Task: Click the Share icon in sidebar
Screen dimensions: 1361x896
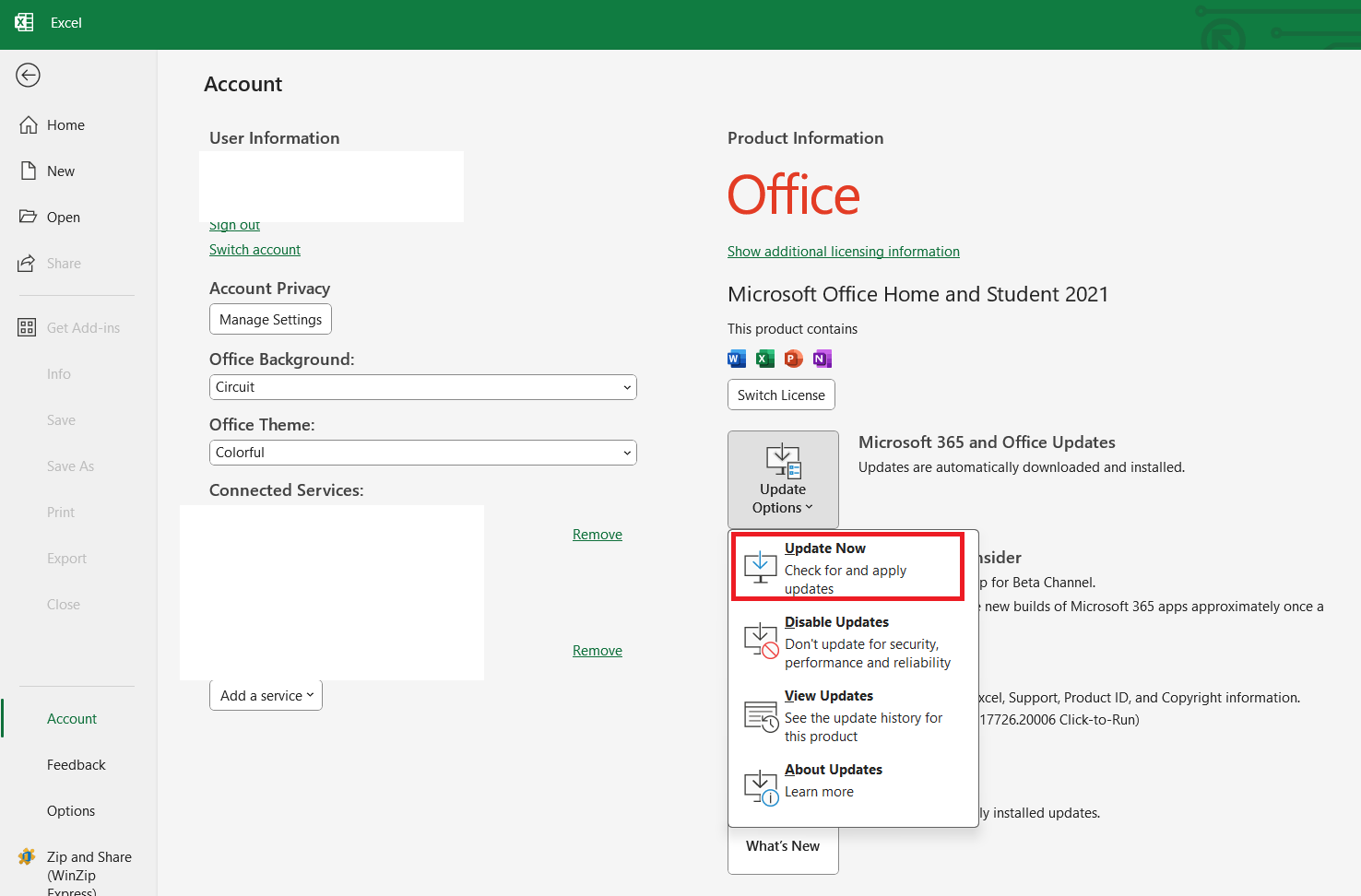Action: [27, 263]
